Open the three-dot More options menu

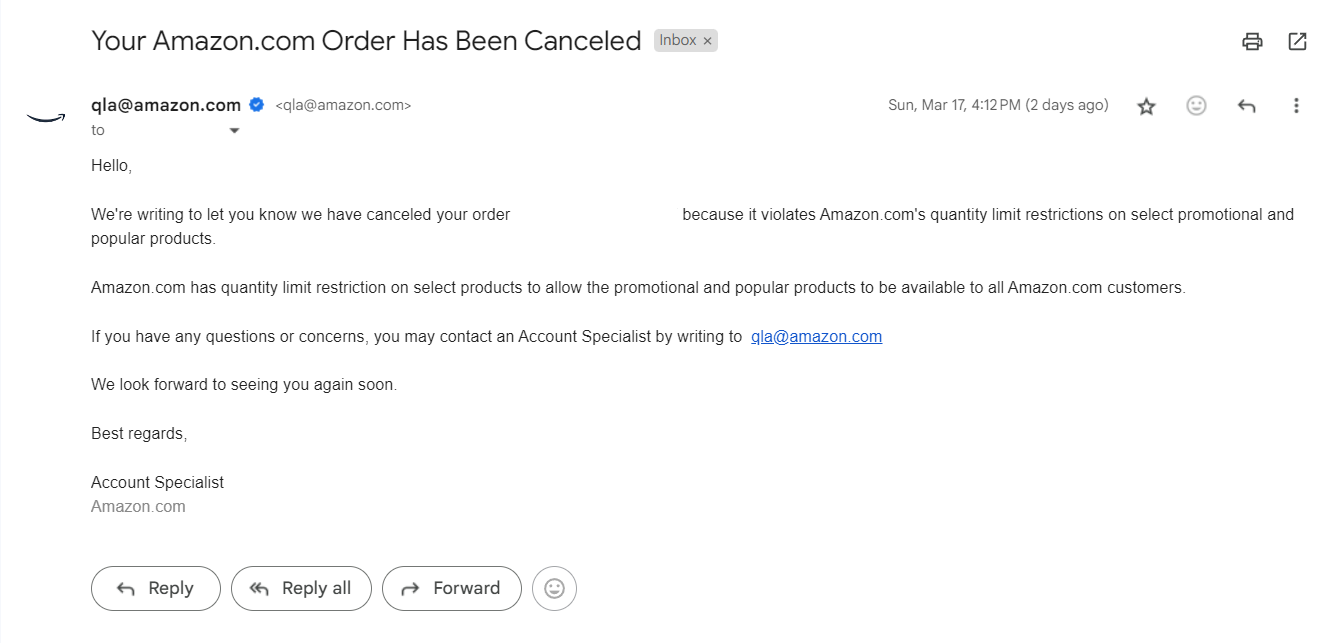point(1296,106)
